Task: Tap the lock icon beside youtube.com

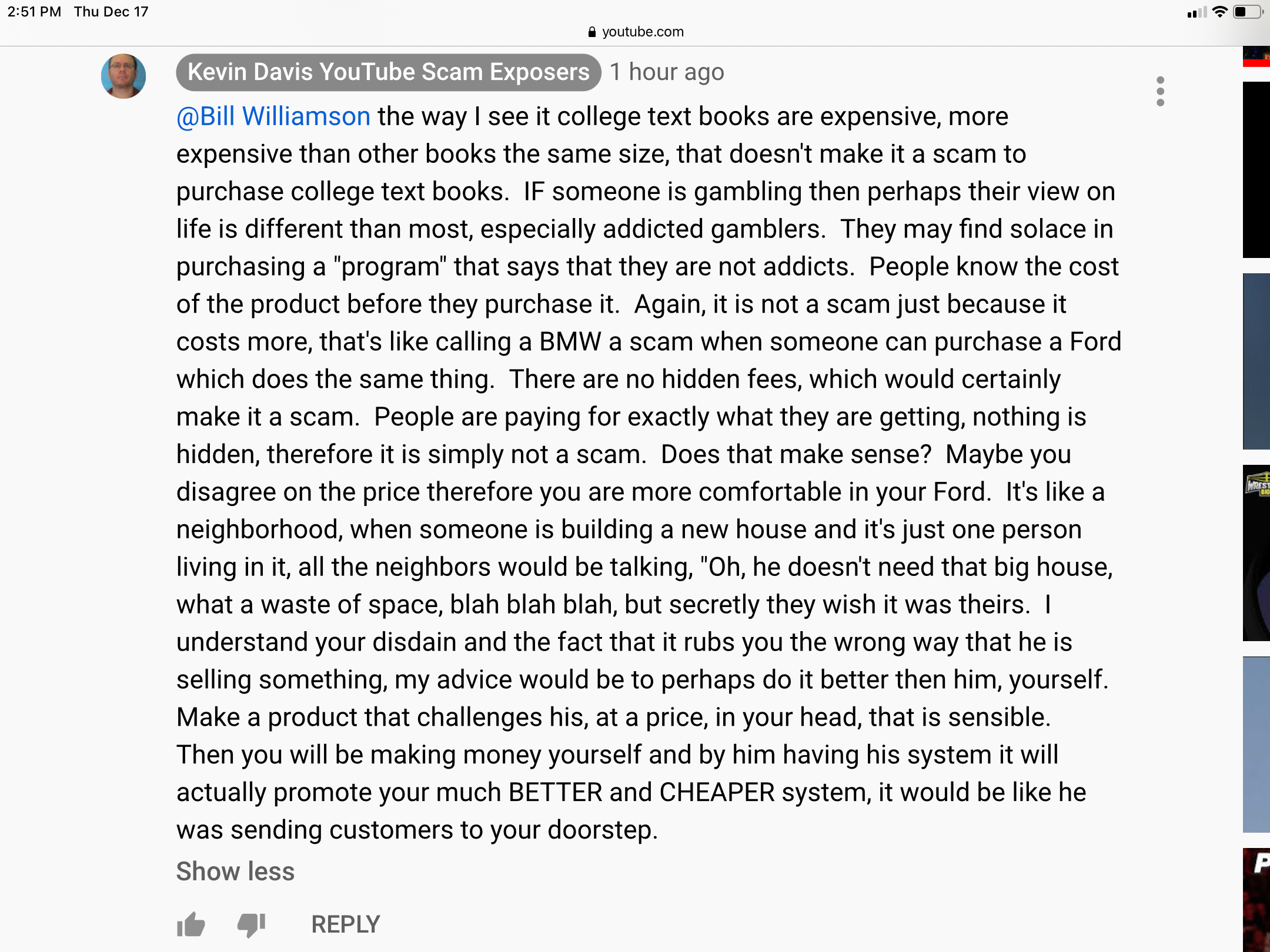Action: 592,32
